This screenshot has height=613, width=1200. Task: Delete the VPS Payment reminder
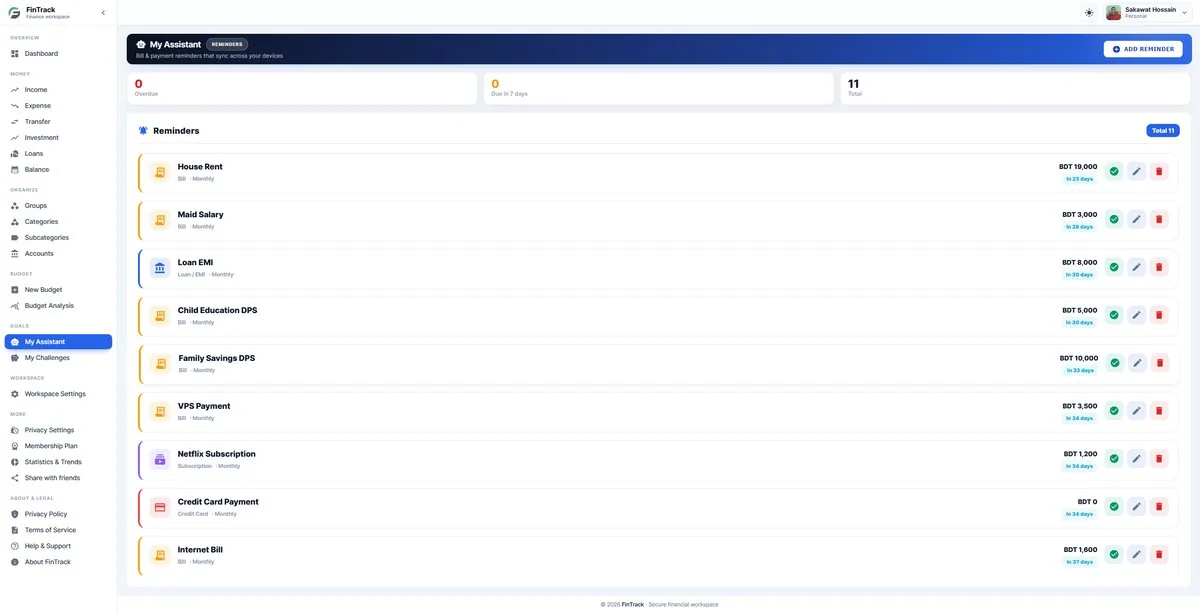coord(1159,411)
